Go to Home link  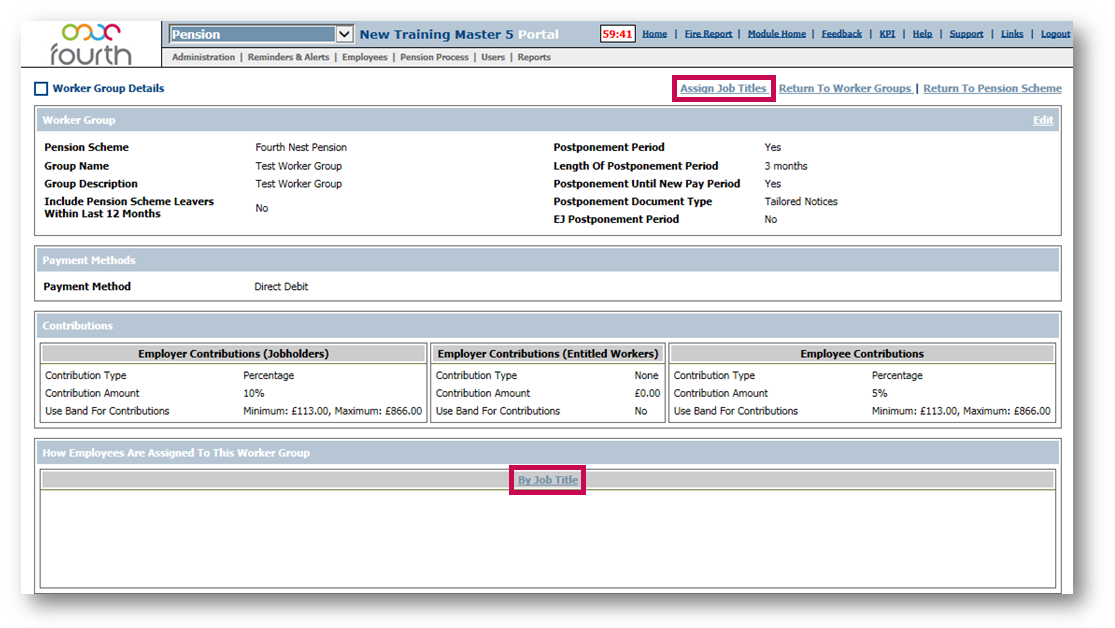point(654,34)
